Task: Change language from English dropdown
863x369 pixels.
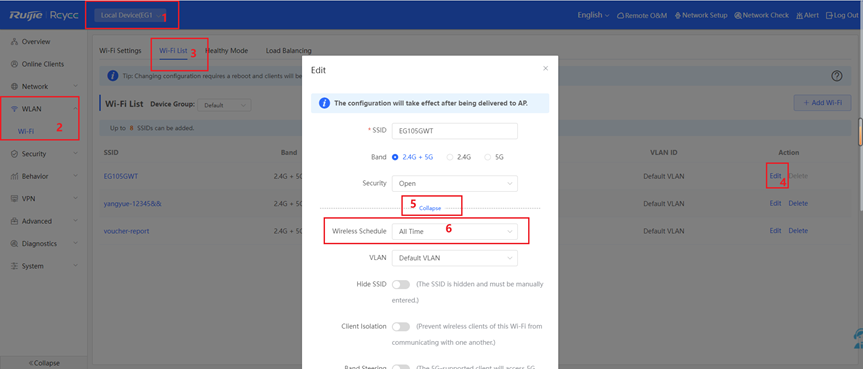Action: point(593,15)
